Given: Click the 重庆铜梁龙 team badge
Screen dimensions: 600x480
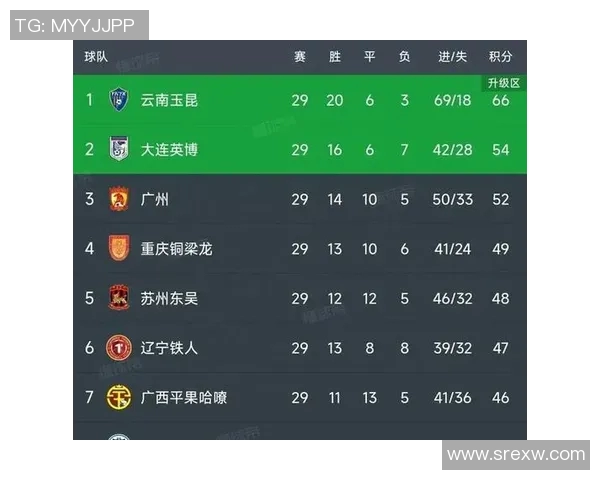Looking at the screenshot, I should click(119, 249).
